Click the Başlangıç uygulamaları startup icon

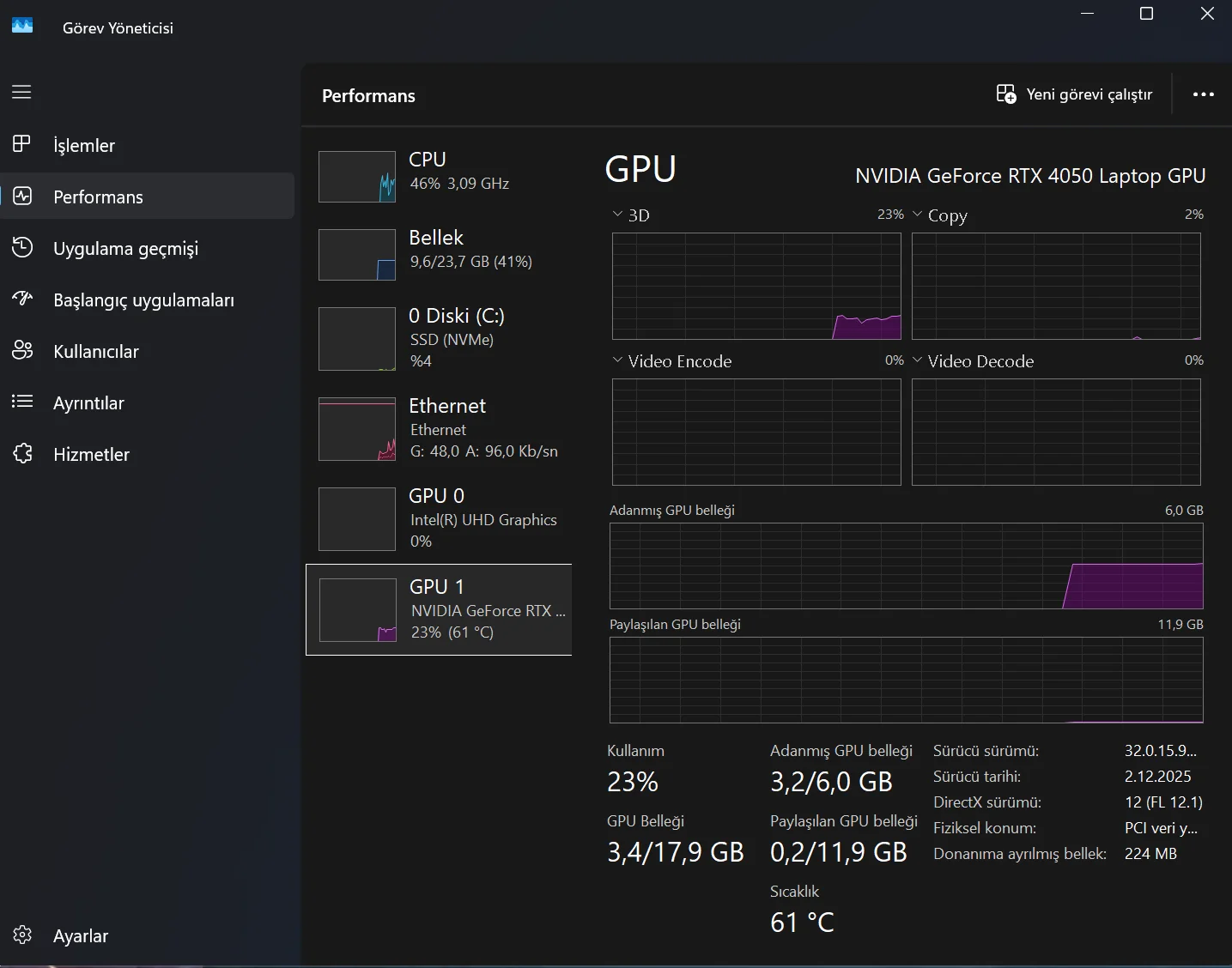coord(22,299)
